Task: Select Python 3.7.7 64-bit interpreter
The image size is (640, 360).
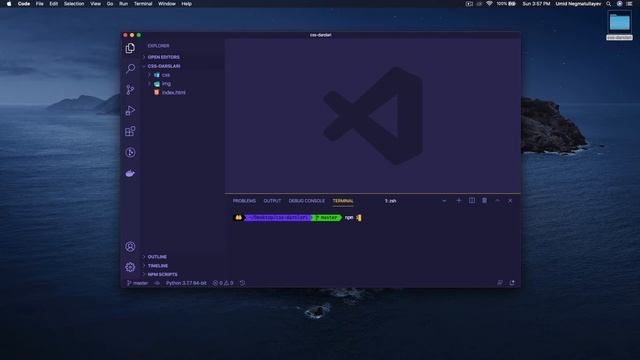Action: [186, 283]
